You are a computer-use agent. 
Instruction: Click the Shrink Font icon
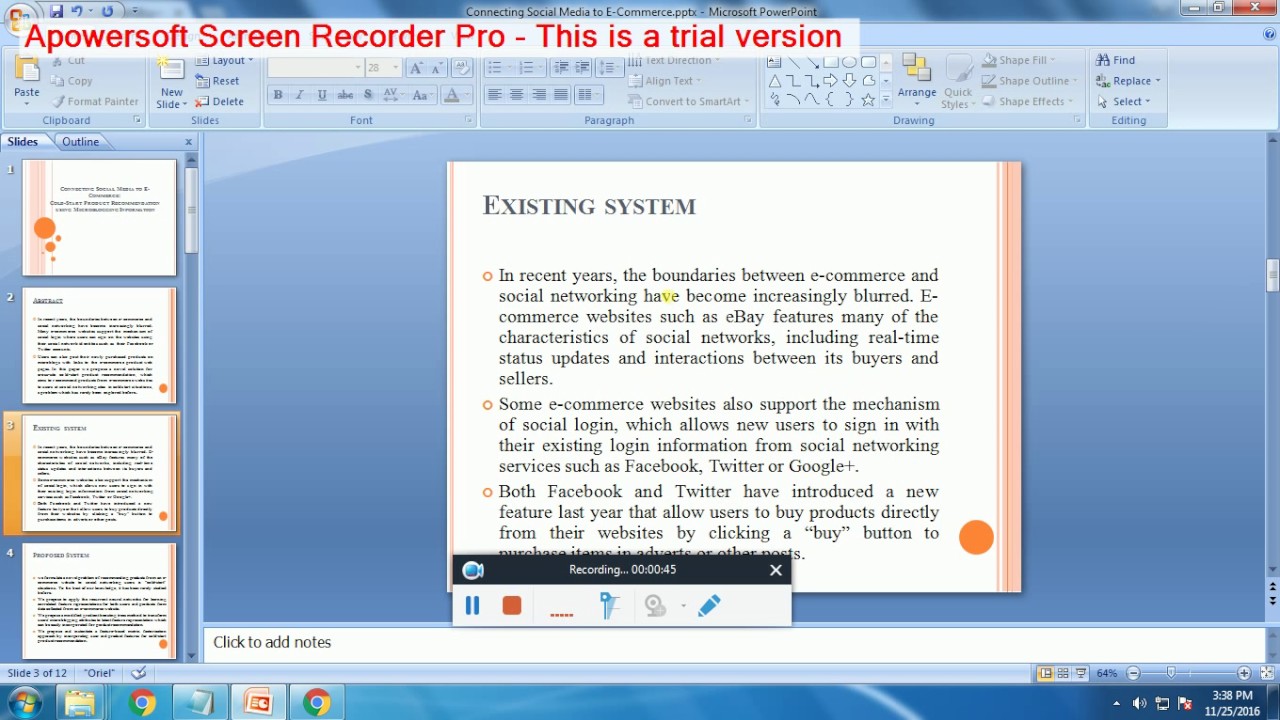click(437, 68)
